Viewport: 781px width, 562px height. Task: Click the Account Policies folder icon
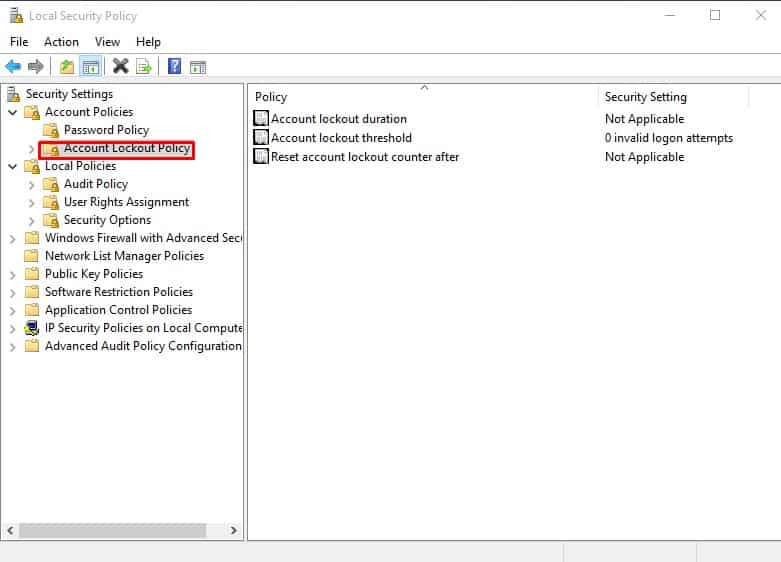[32, 112]
